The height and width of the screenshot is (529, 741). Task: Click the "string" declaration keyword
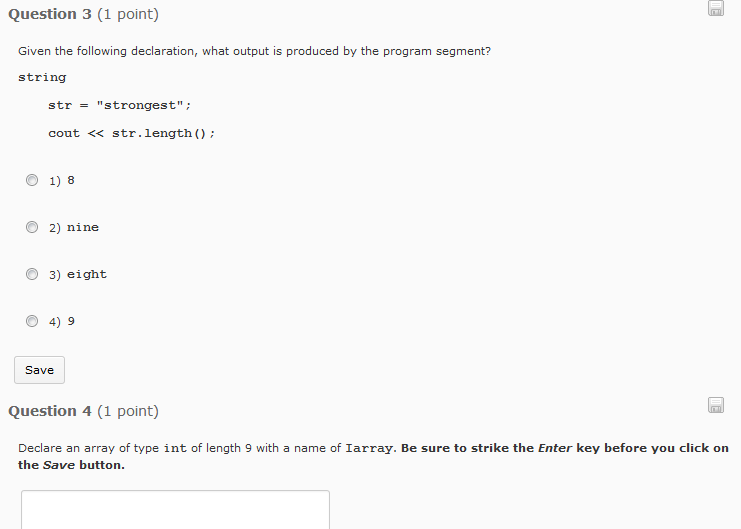(42, 78)
